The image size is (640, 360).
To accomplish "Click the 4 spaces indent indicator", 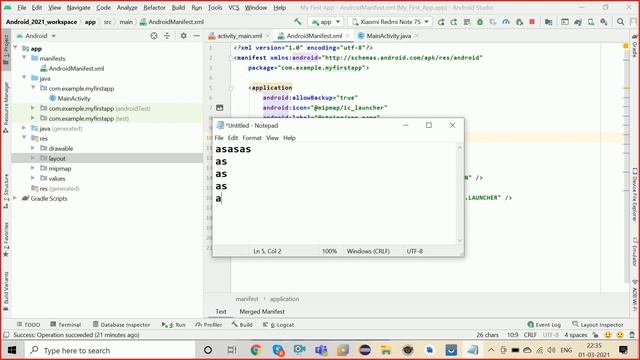I will point(576,335).
